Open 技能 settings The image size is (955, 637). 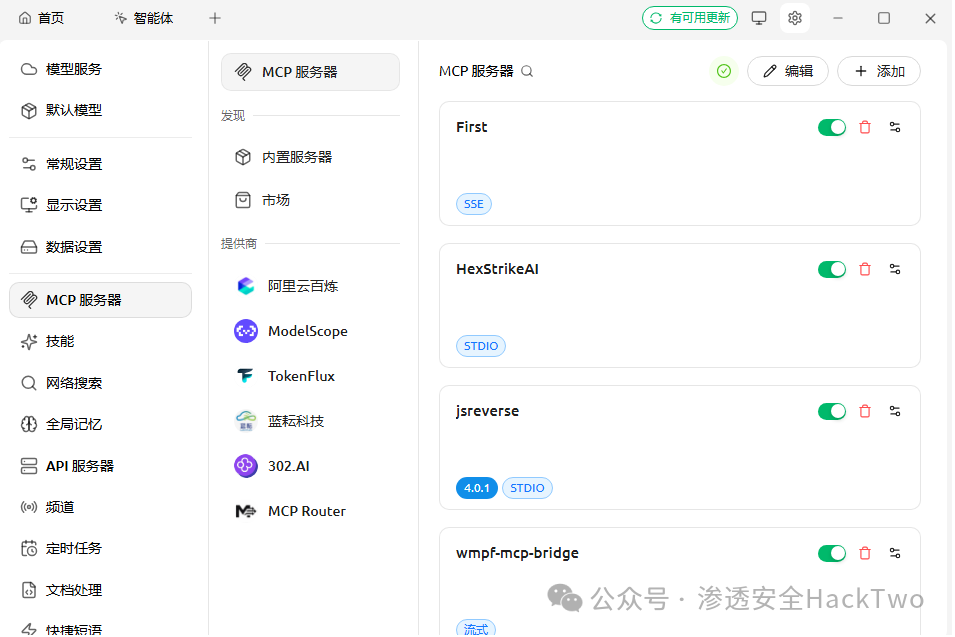click(x=100, y=342)
